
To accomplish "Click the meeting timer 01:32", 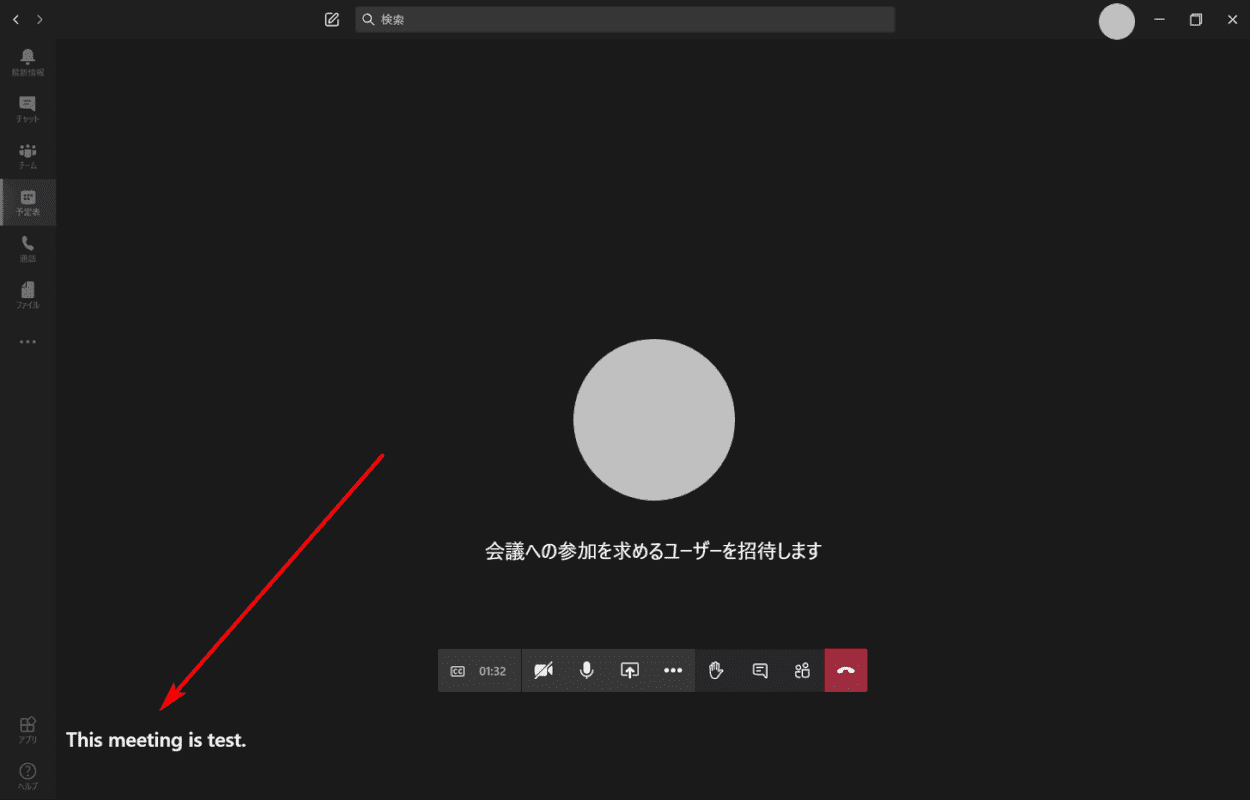I will point(492,671).
